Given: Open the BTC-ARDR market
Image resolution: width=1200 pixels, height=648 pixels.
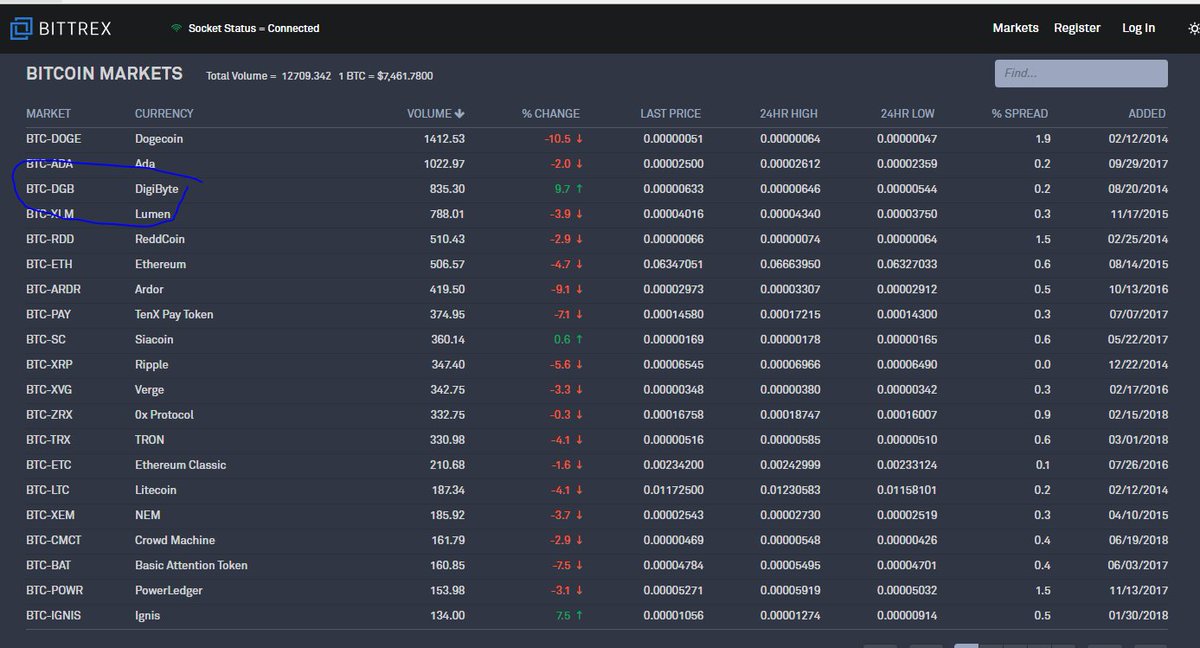Looking at the screenshot, I should (x=53, y=289).
